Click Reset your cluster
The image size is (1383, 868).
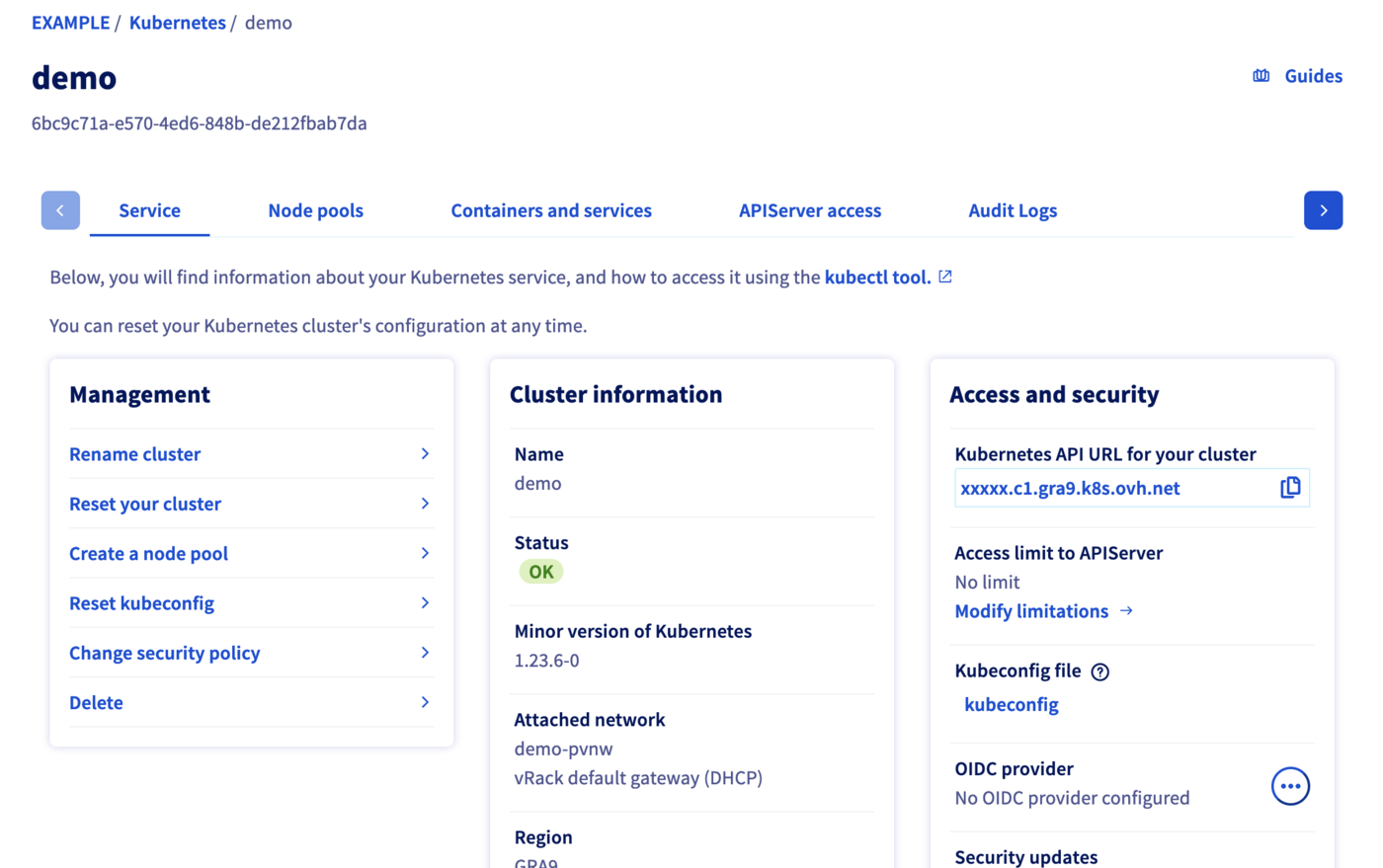pos(144,504)
